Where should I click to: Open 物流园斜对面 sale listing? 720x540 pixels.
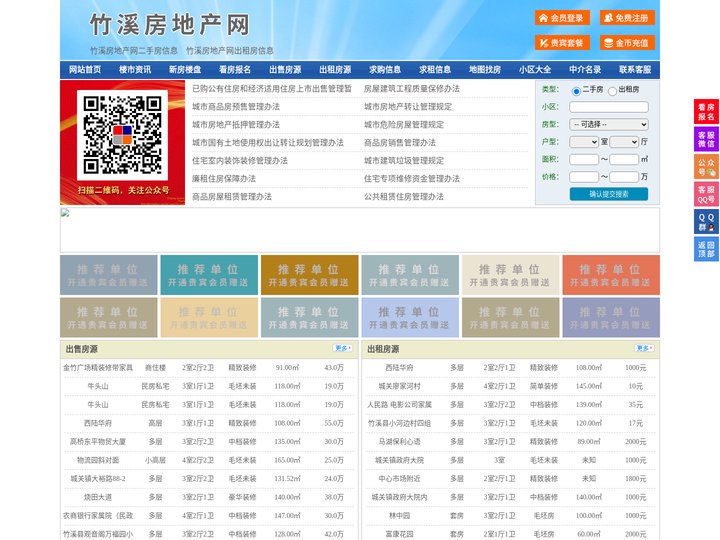(98, 460)
